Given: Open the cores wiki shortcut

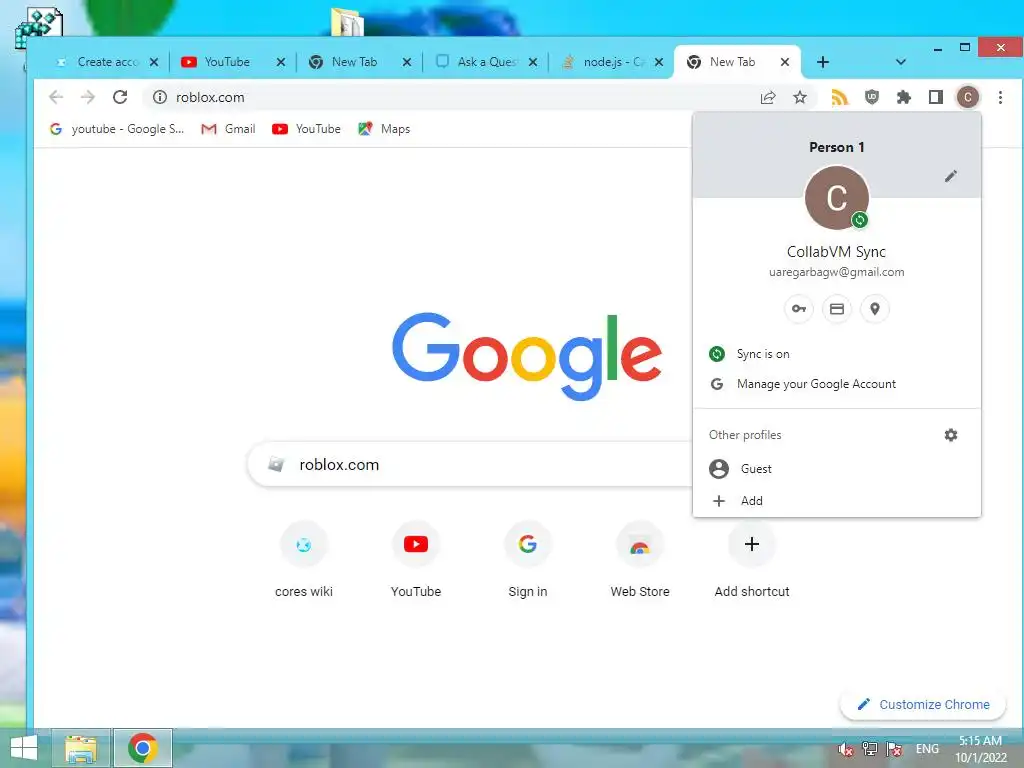Looking at the screenshot, I should click(304, 560).
